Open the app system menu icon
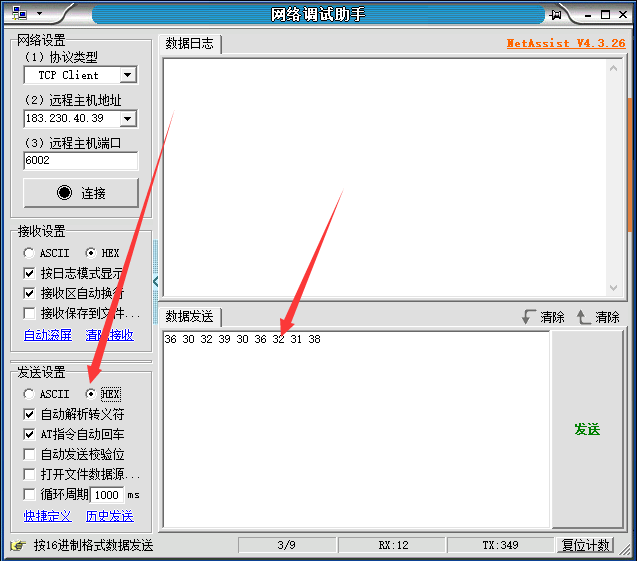Screen dimensions: 637x561 coord(20,13)
